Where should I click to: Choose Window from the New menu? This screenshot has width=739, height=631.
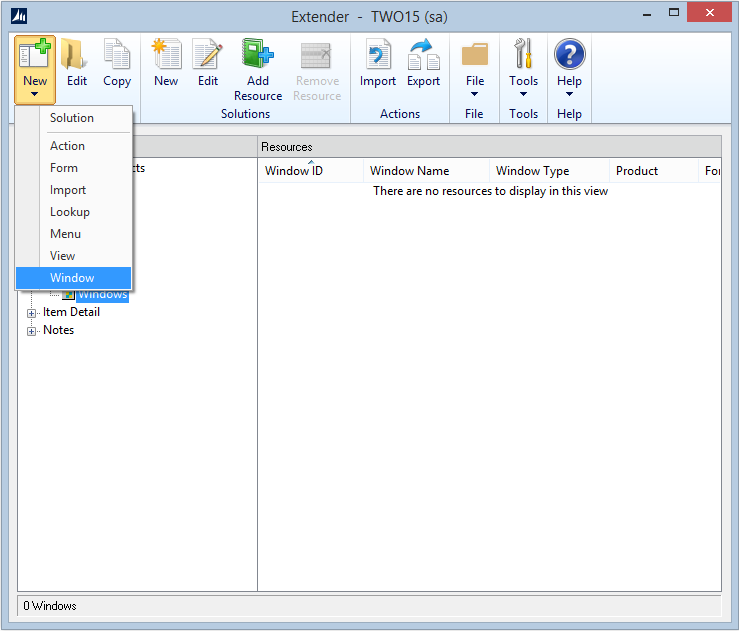73,278
